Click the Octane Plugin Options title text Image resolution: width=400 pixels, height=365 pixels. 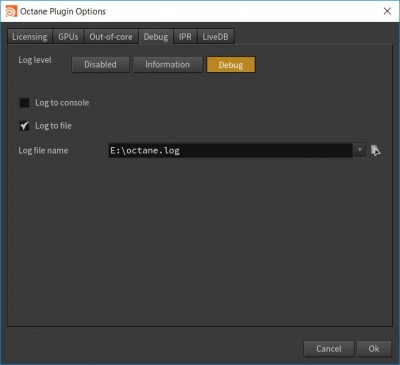(x=63, y=11)
